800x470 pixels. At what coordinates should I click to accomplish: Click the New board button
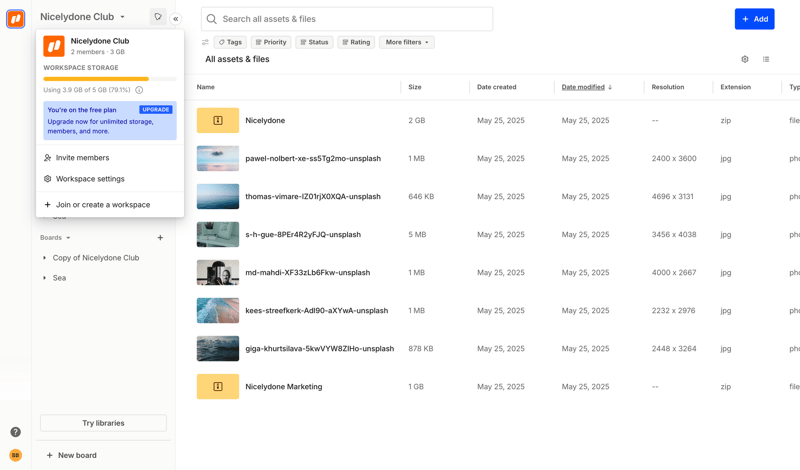point(71,455)
